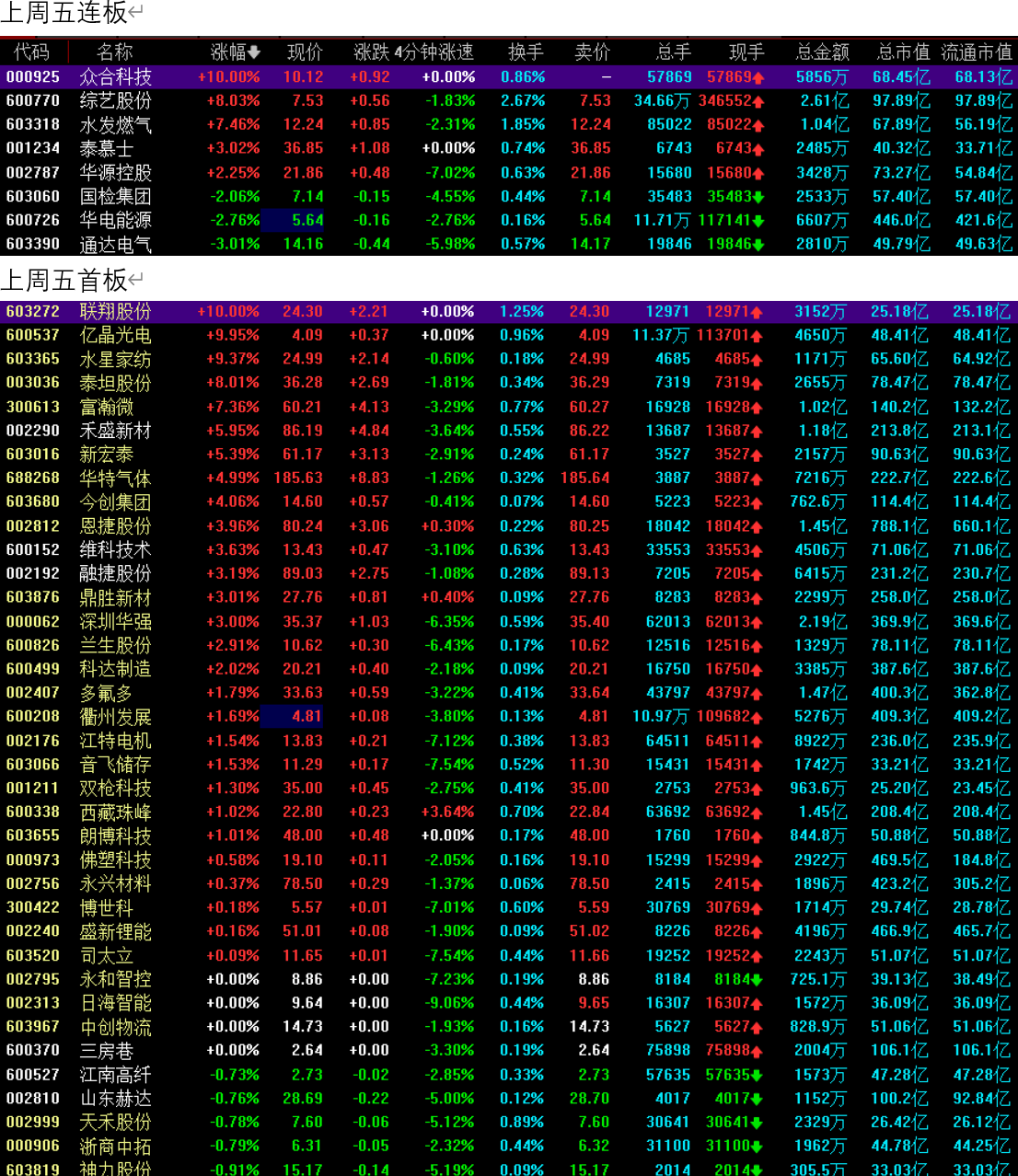Select the 朗博科技 stock name
Viewport: 1018px width, 1176px height.
(116, 836)
